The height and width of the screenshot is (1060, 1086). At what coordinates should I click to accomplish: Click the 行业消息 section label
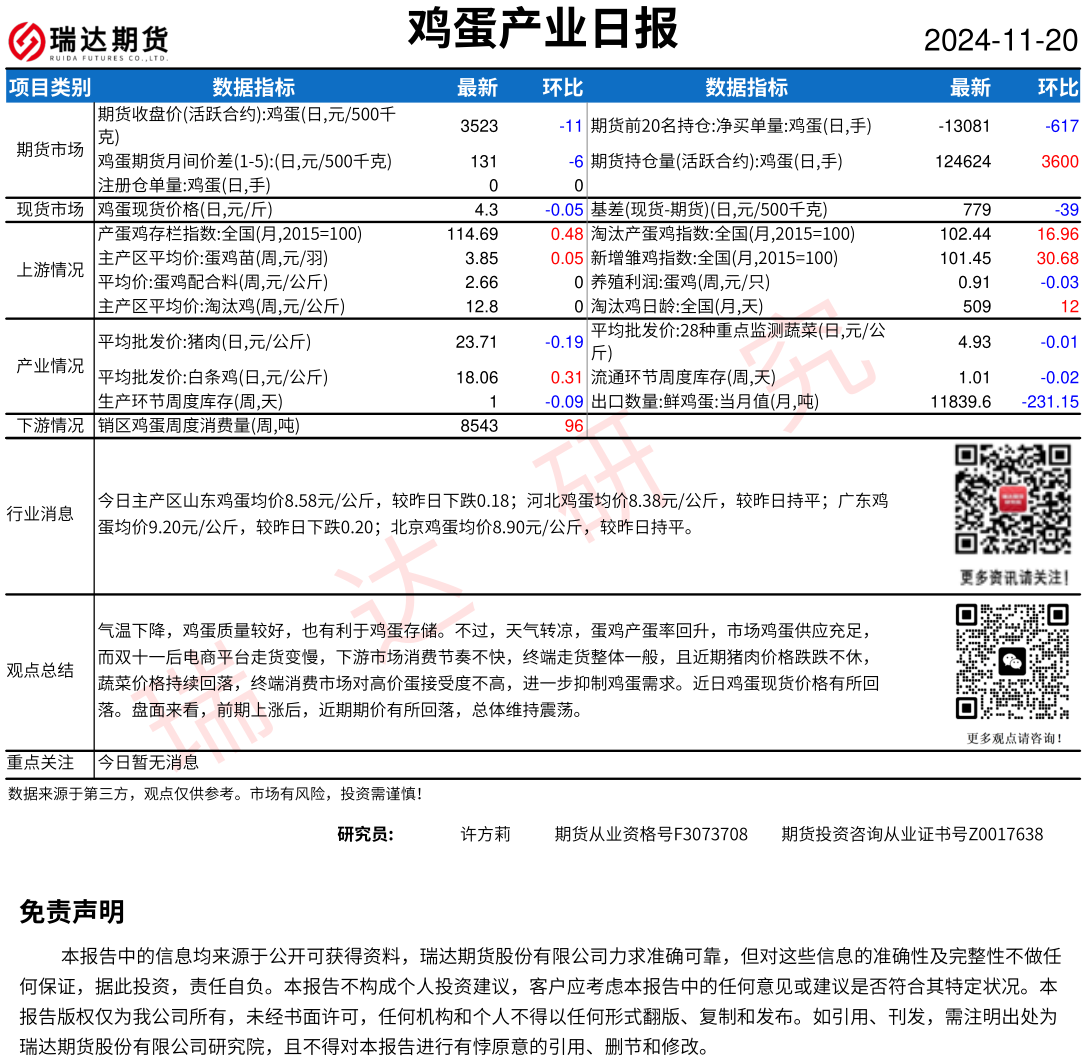coord(40,514)
